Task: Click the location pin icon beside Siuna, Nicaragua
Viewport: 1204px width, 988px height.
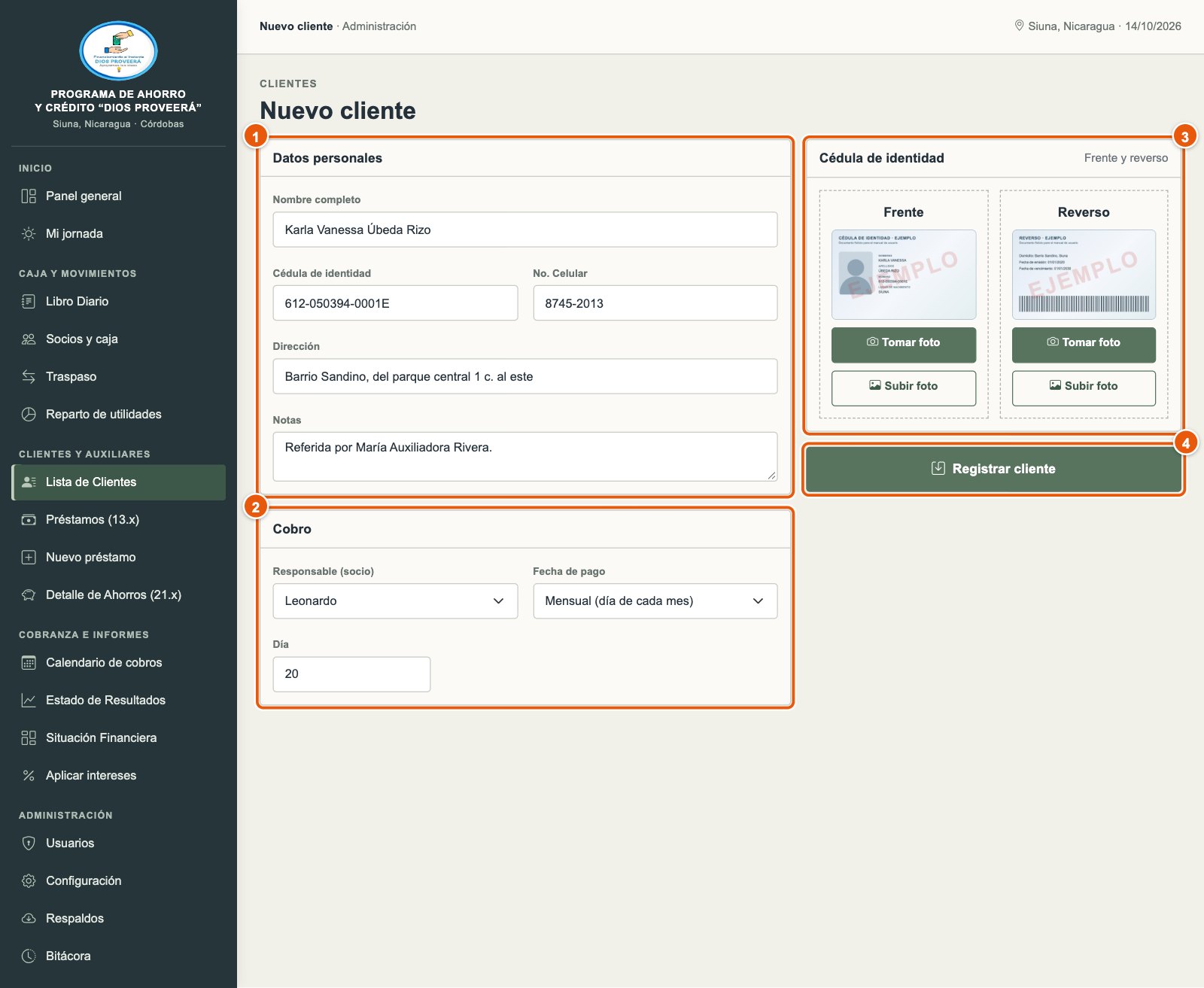Action: [1020, 26]
